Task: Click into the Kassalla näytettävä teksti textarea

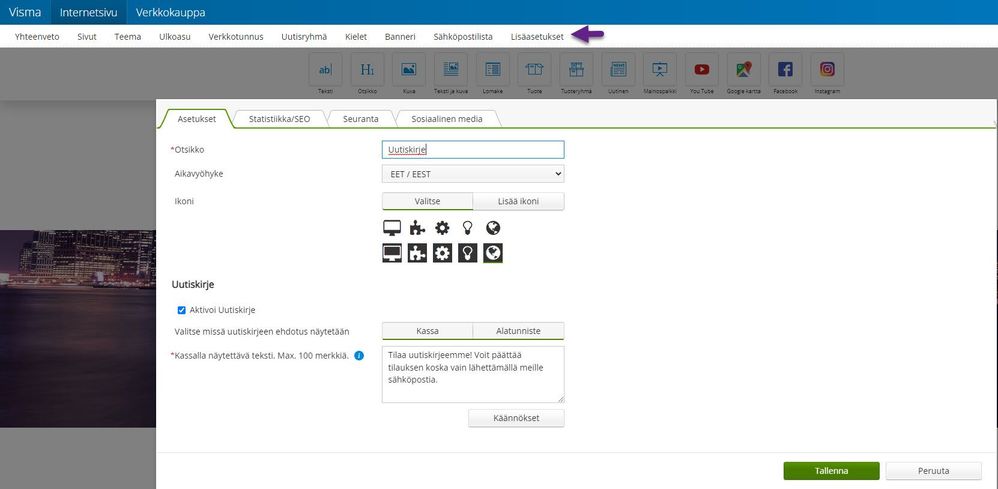Action: 473,374
